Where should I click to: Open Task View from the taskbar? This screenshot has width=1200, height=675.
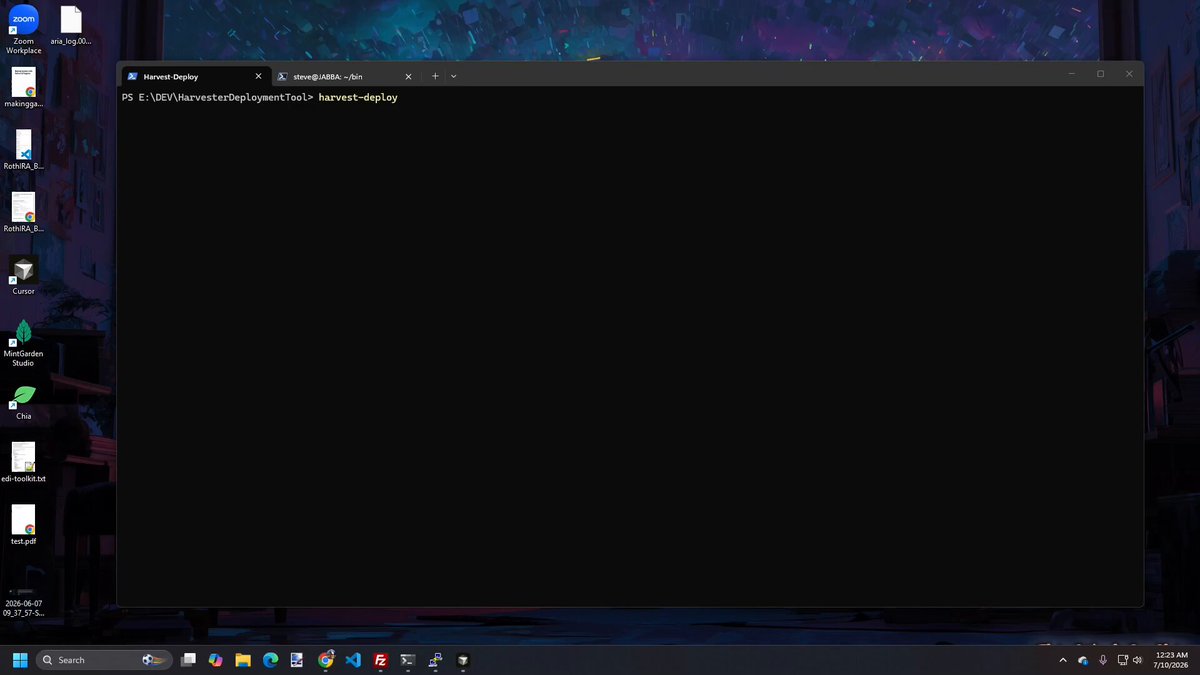click(188, 660)
